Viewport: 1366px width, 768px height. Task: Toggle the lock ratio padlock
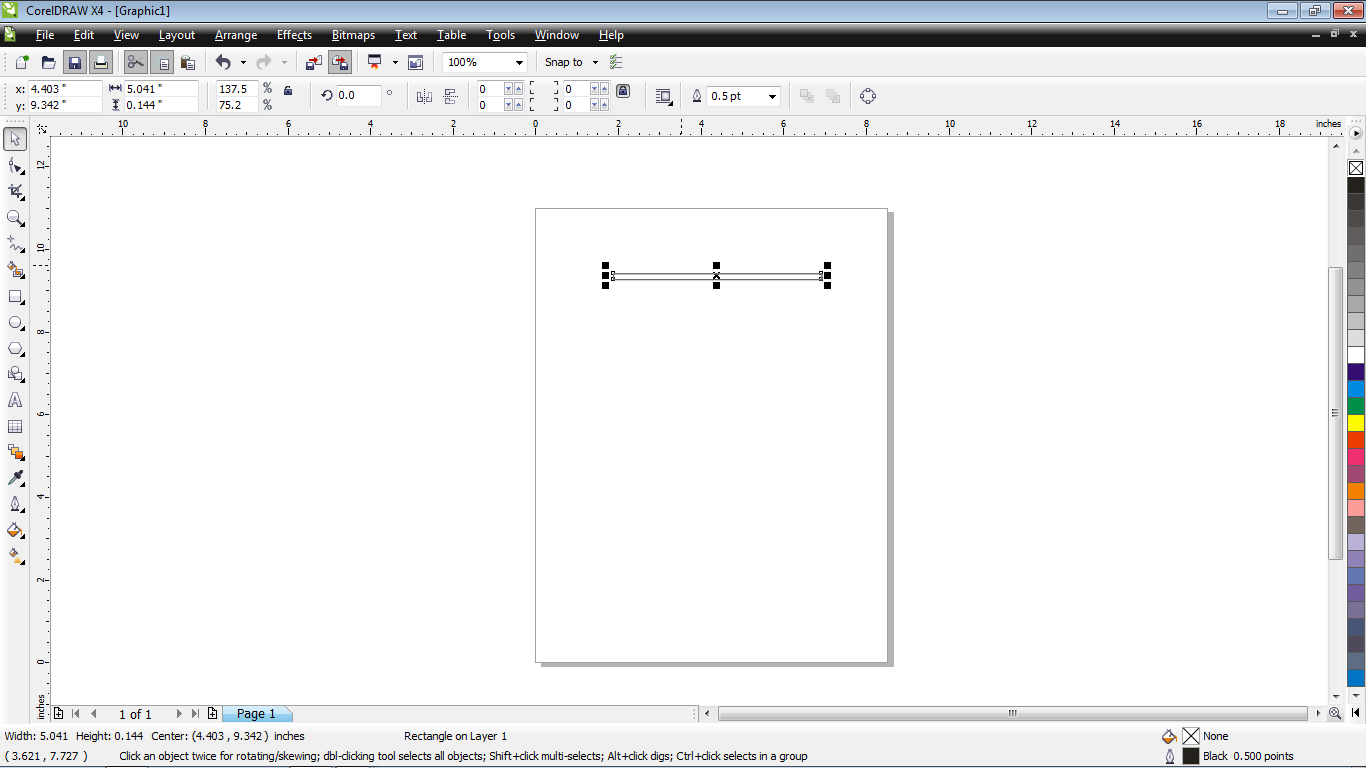coord(288,90)
